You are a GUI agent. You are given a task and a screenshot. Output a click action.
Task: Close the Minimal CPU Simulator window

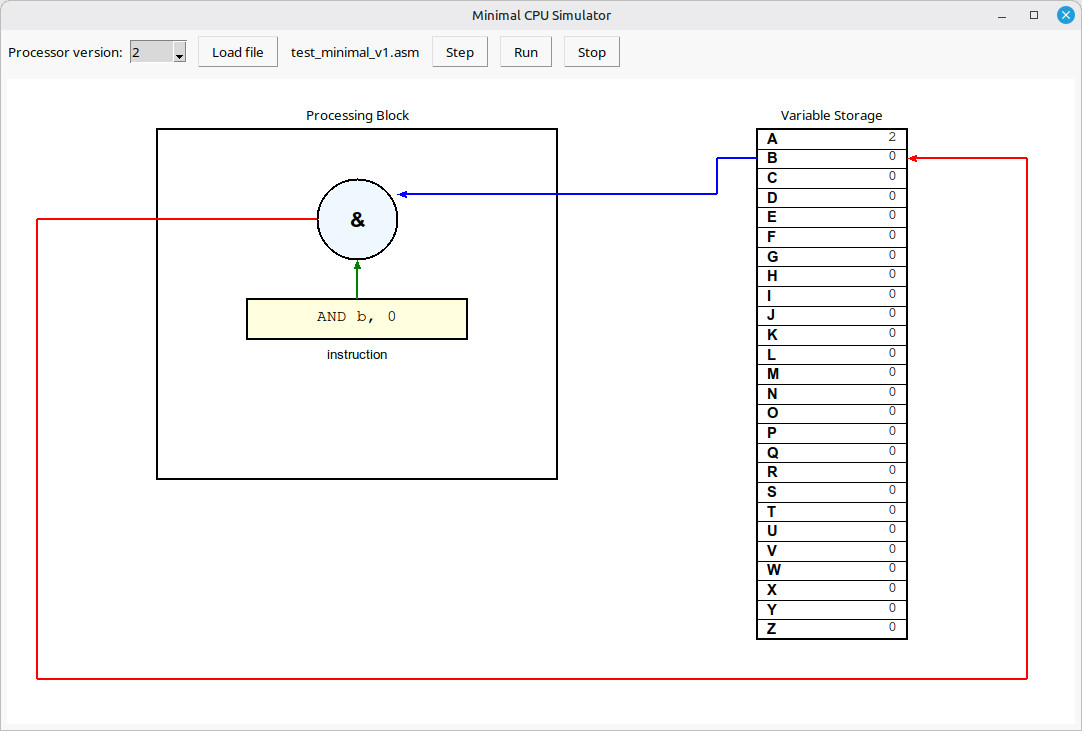coord(1065,15)
